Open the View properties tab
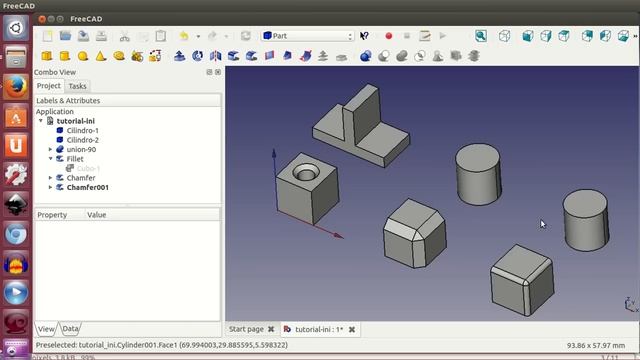 click(x=46, y=329)
